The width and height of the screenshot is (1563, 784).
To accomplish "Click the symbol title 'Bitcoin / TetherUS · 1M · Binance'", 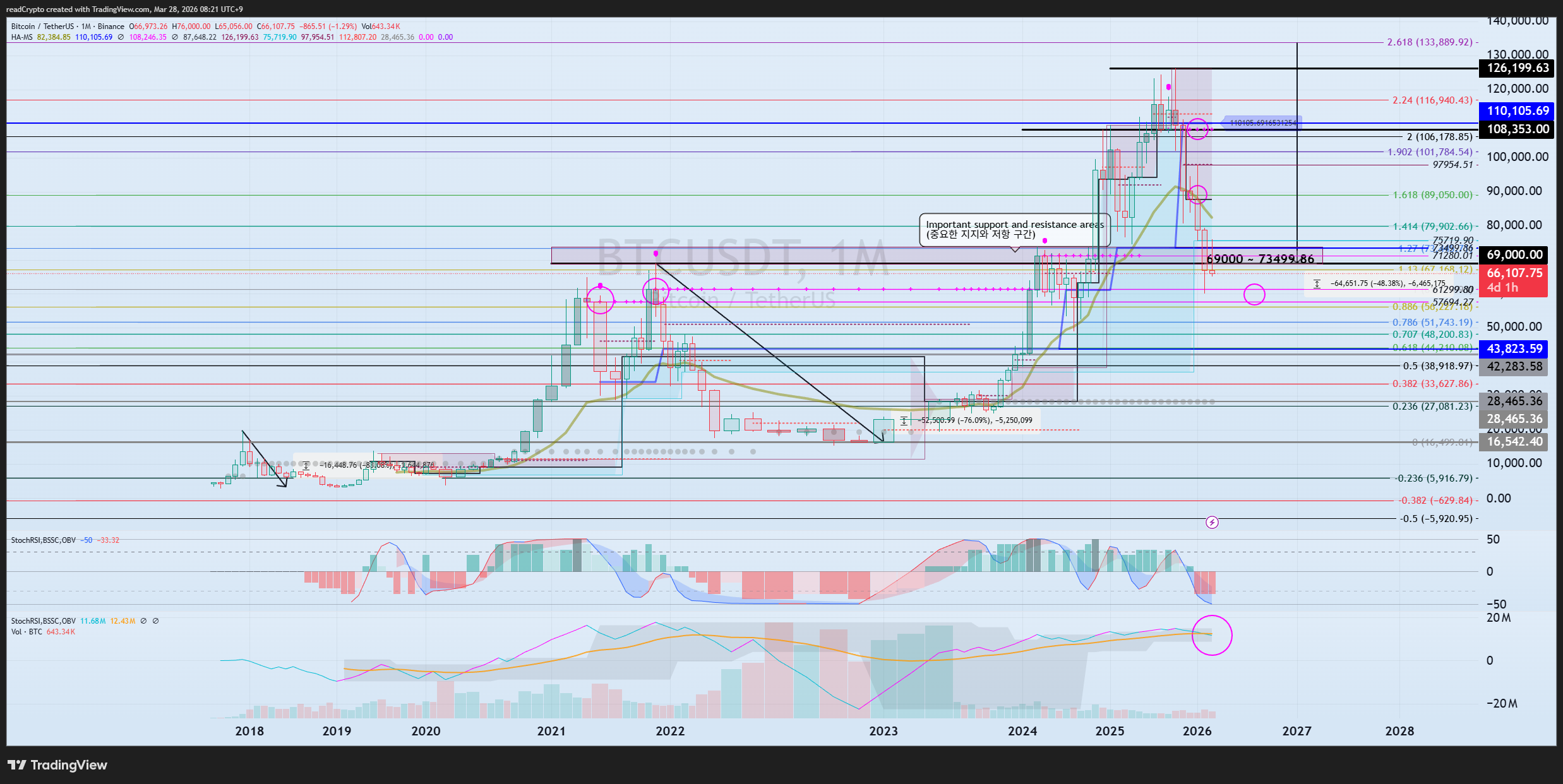I will [x=68, y=27].
